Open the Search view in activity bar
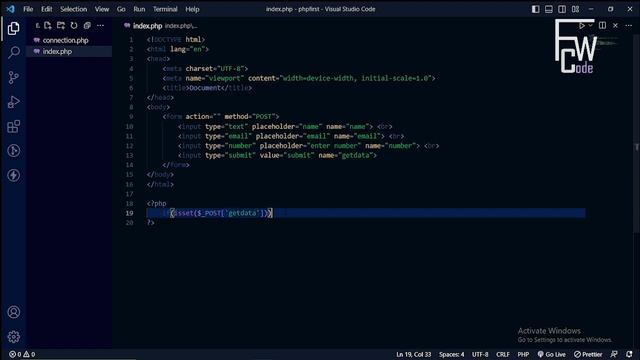 point(13,52)
